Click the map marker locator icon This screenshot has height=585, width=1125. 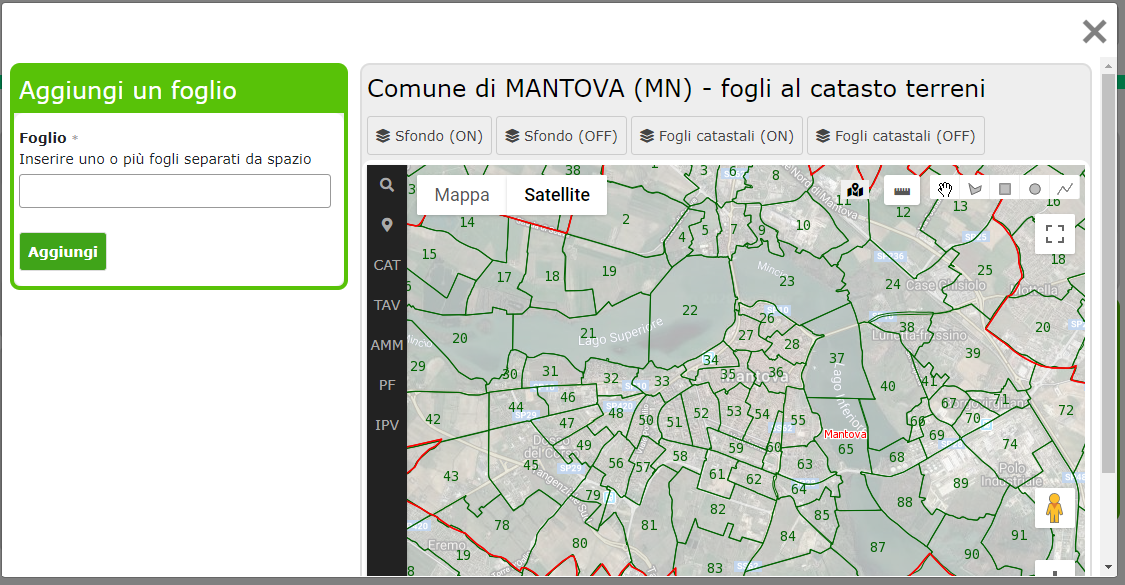tap(855, 189)
